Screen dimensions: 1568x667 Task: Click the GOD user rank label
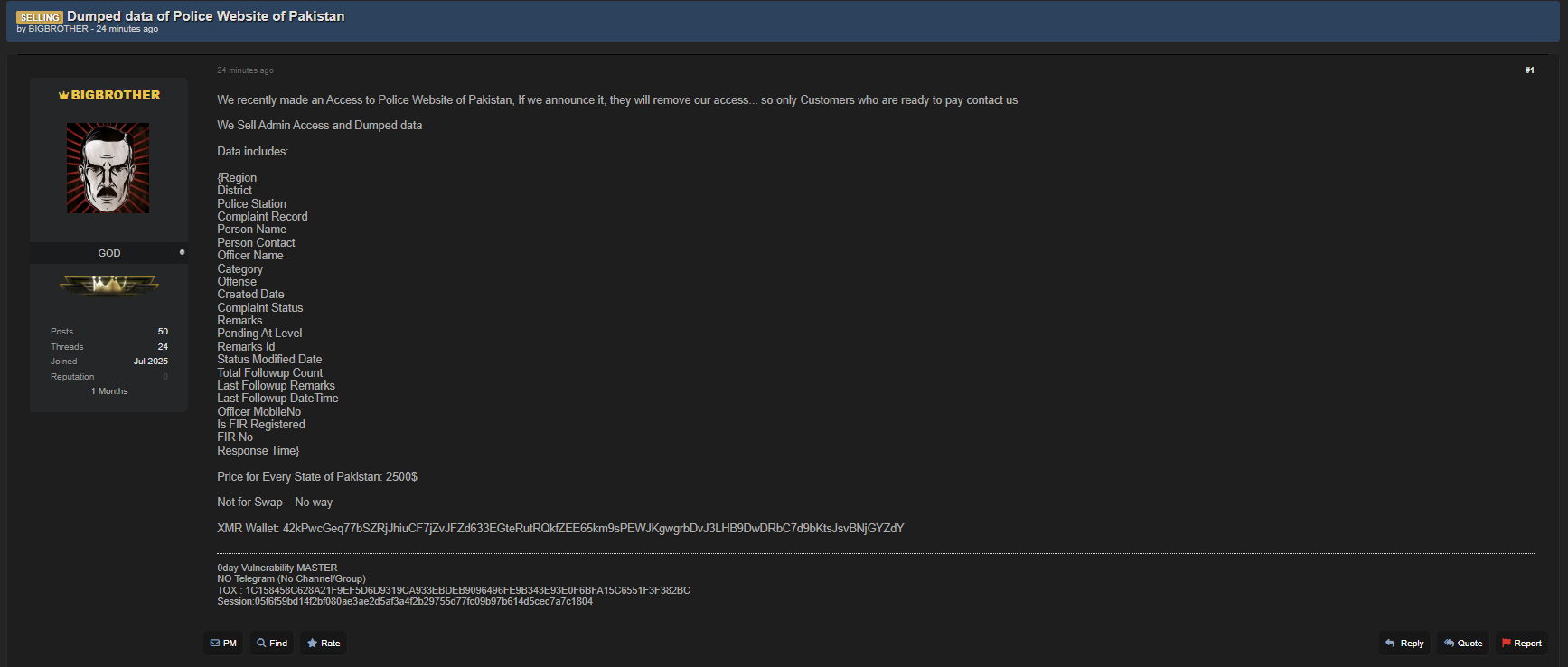click(x=108, y=253)
